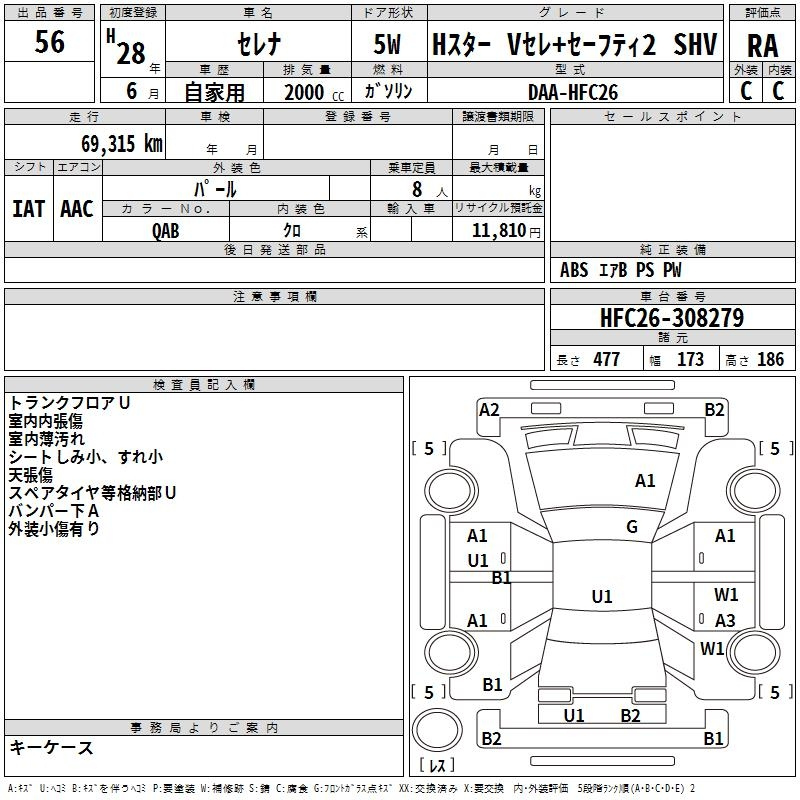The image size is (800, 800).
Task: Select the displacement value 2000 cc
Action: pyautogui.click(x=314, y=92)
